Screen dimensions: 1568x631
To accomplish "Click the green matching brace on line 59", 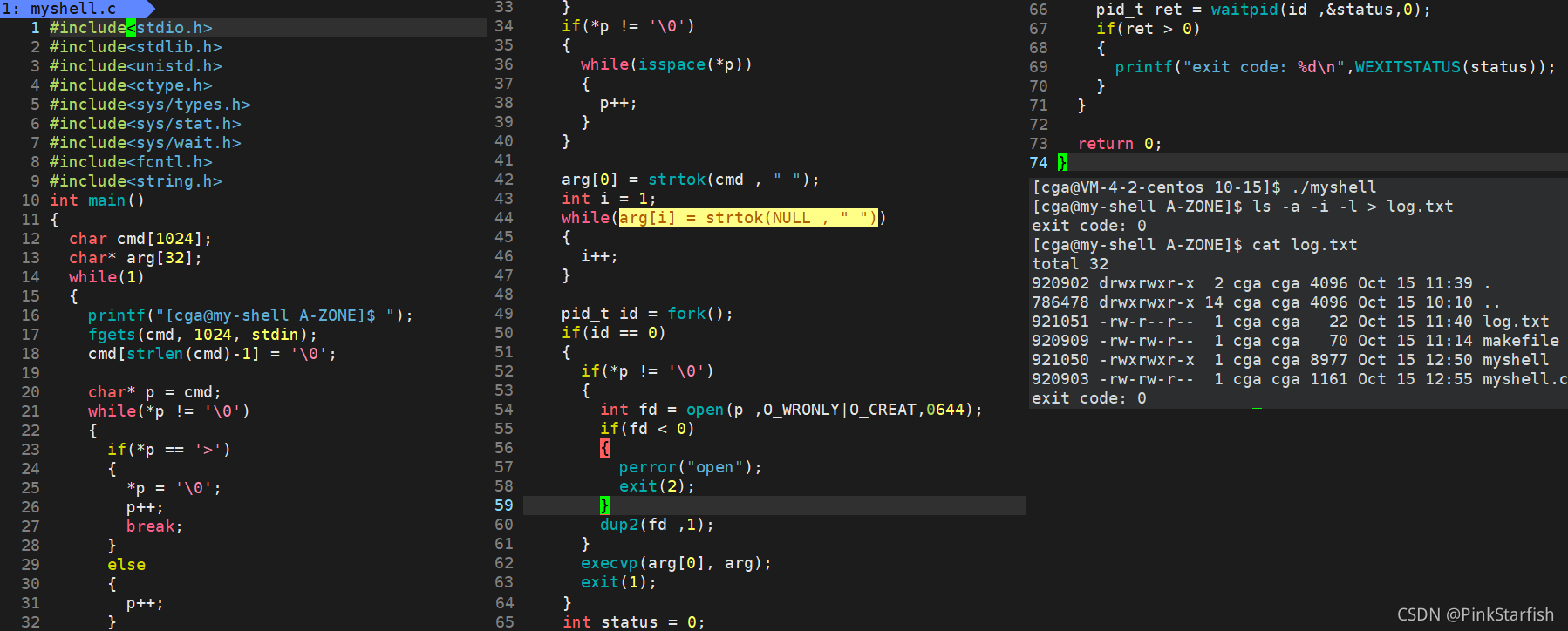I will pyautogui.click(x=604, y=505).
